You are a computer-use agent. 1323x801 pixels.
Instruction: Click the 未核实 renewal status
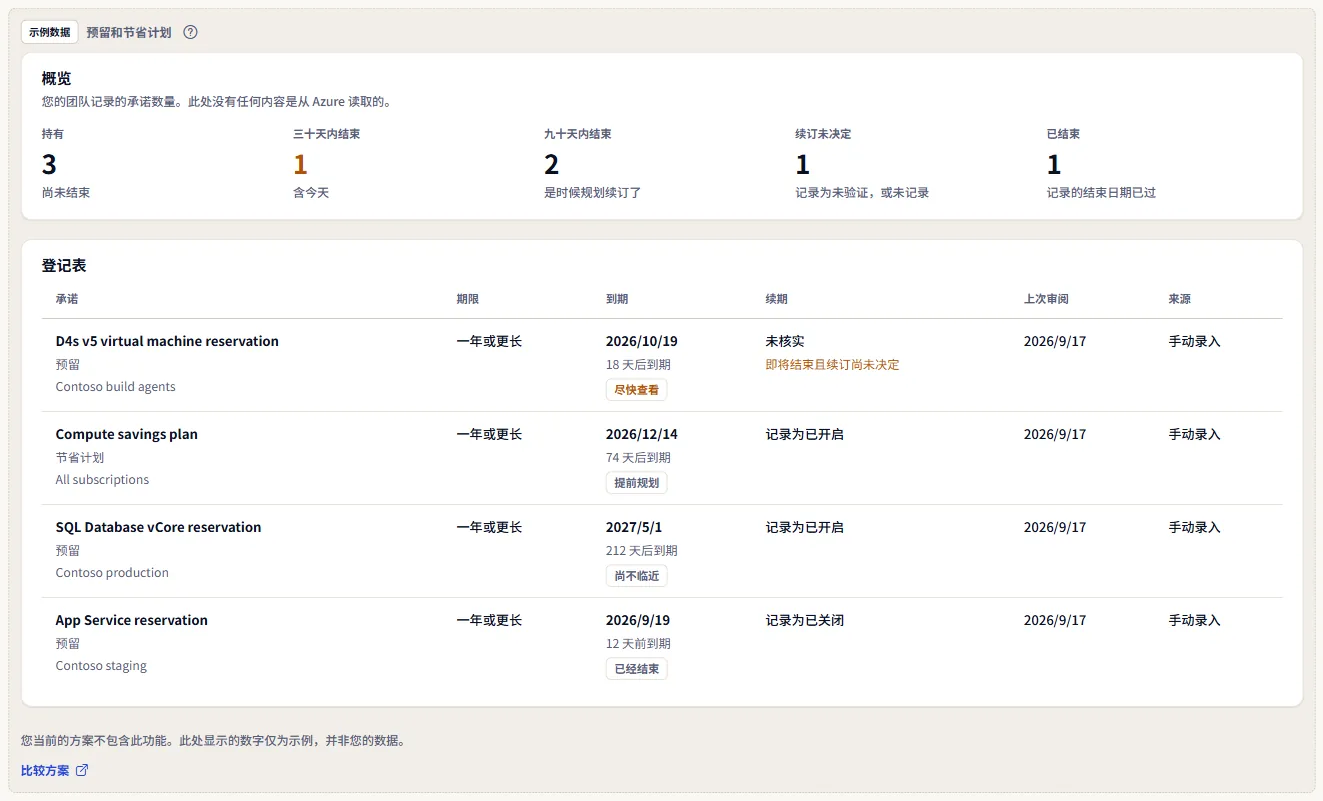tap(785, 341)
